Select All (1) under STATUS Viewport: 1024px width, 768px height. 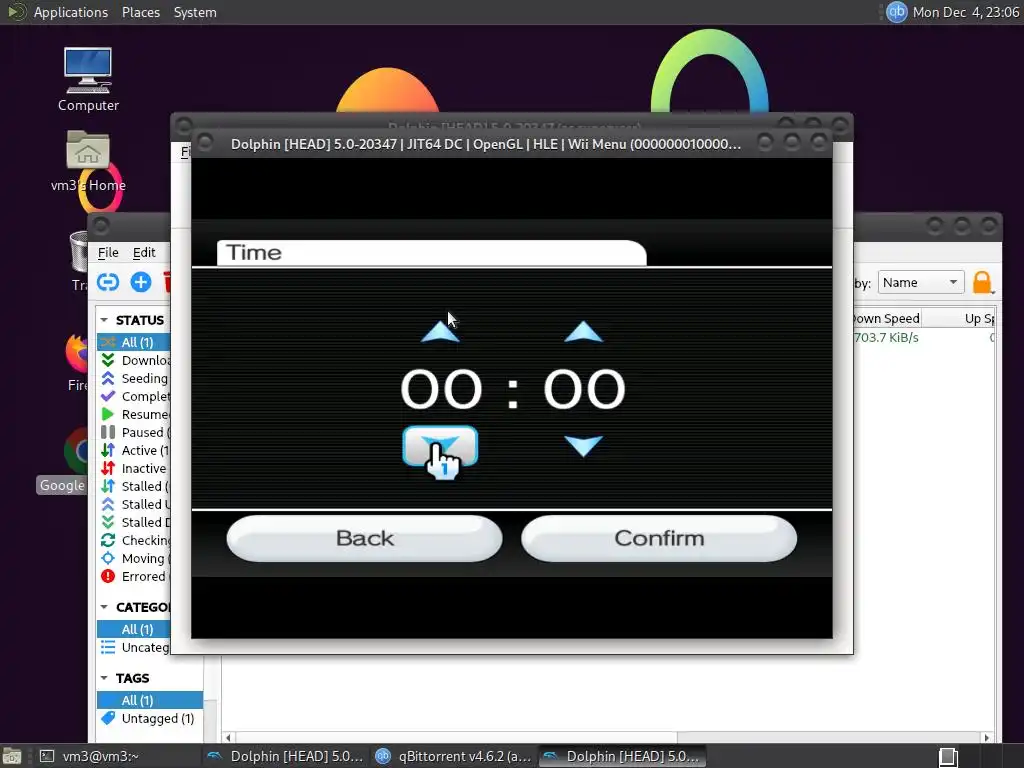134,342
